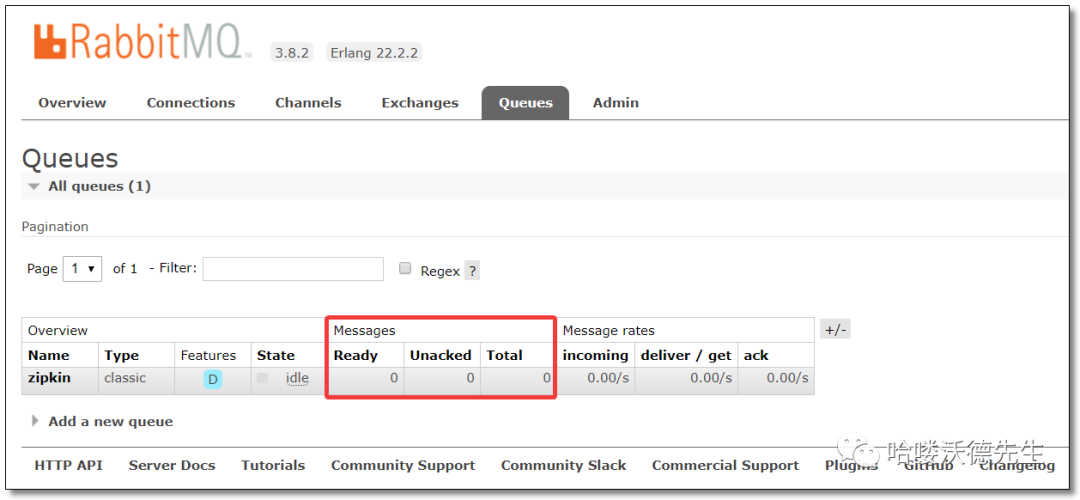Click the D durable feature badge

(213, 379)
